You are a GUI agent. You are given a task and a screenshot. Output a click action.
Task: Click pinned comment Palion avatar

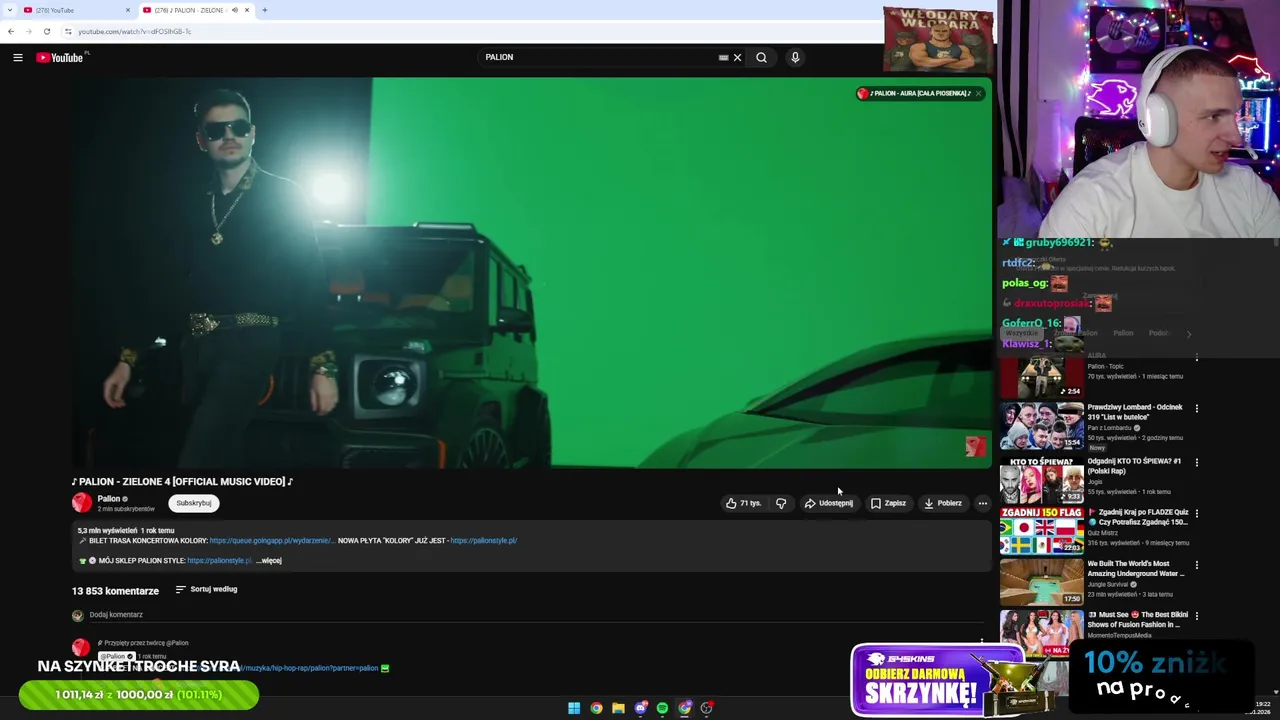[x=81, y=648]
